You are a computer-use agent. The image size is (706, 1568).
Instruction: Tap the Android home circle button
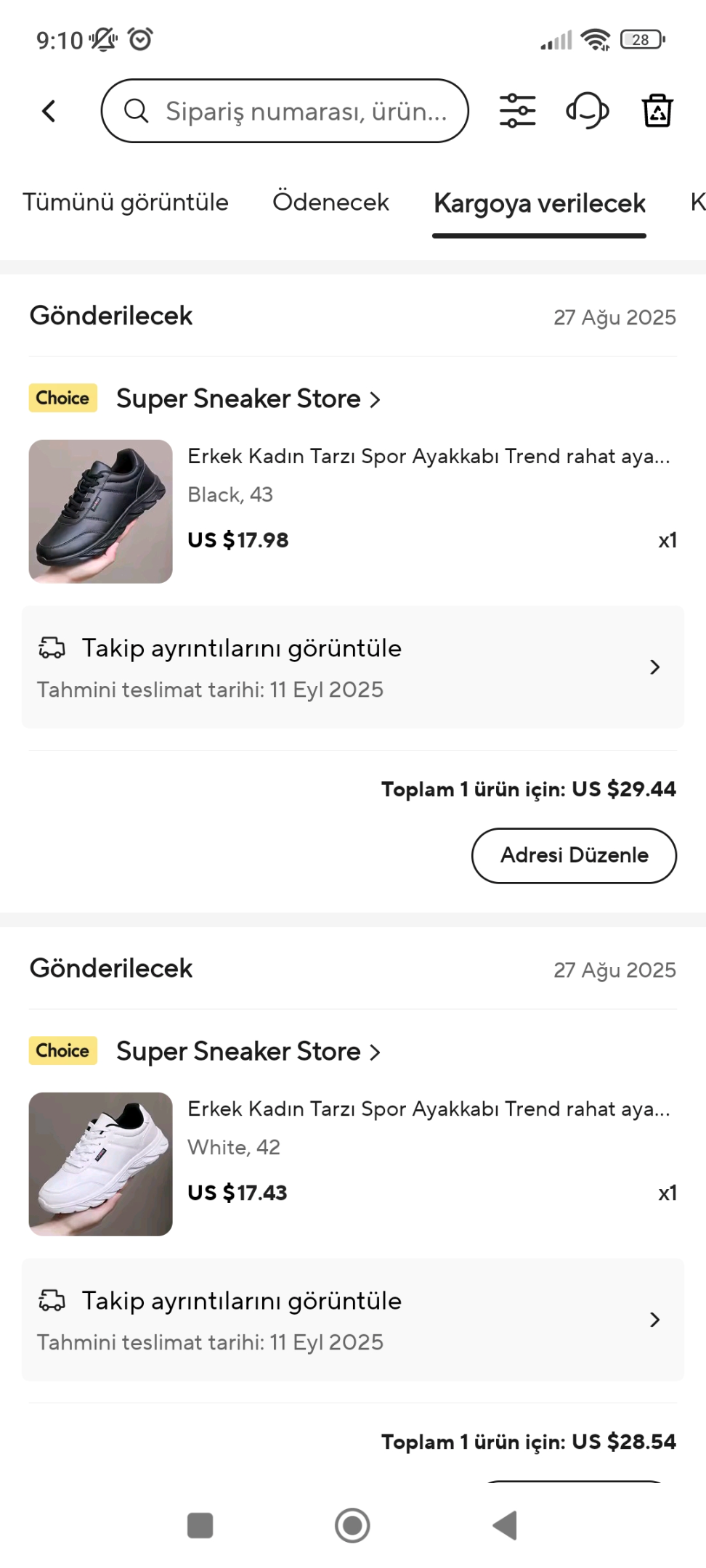[352, 1525]
